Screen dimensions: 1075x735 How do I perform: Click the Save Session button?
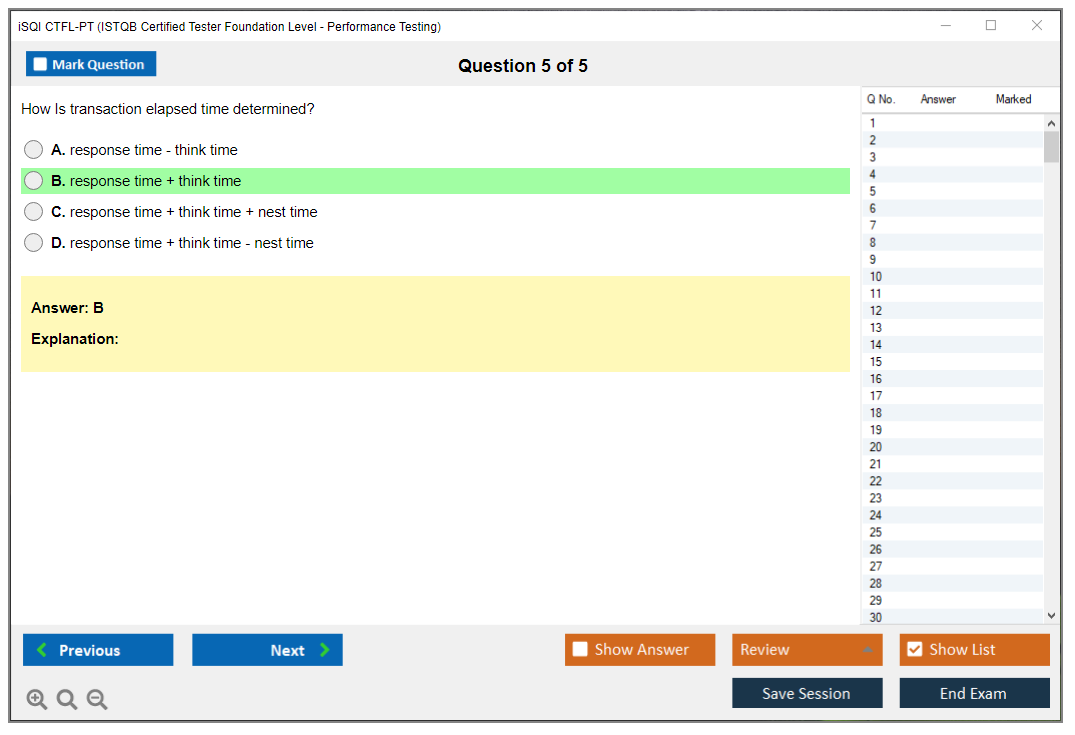point(806,693)
